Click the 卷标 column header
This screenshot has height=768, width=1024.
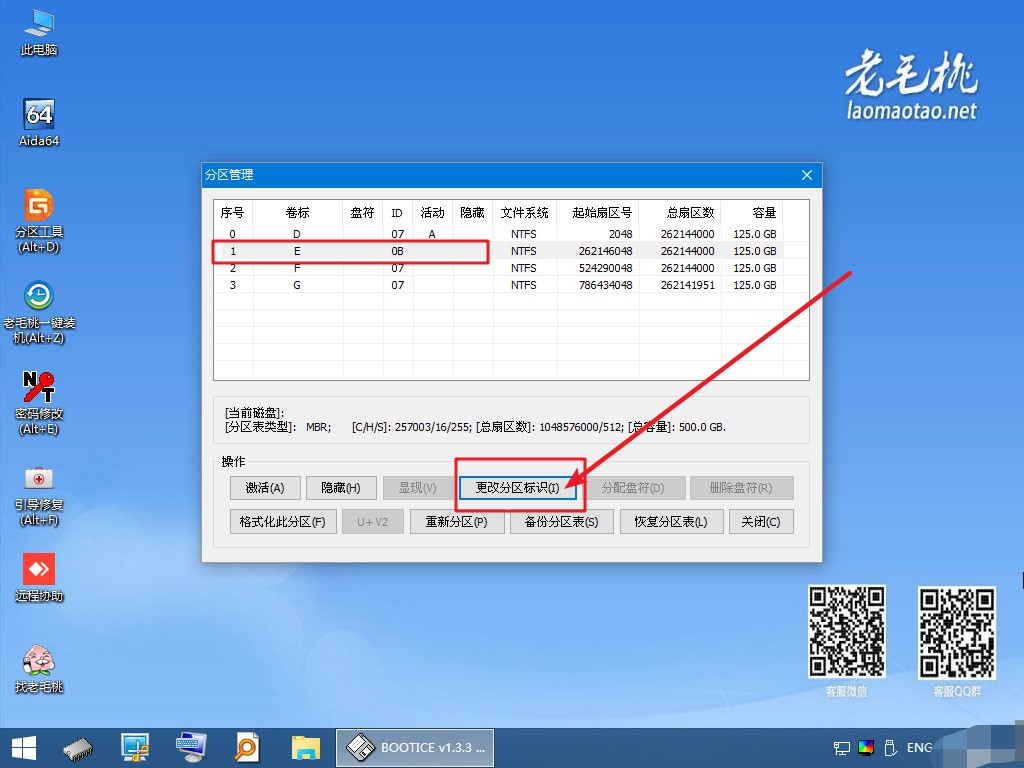coord(297,213)
